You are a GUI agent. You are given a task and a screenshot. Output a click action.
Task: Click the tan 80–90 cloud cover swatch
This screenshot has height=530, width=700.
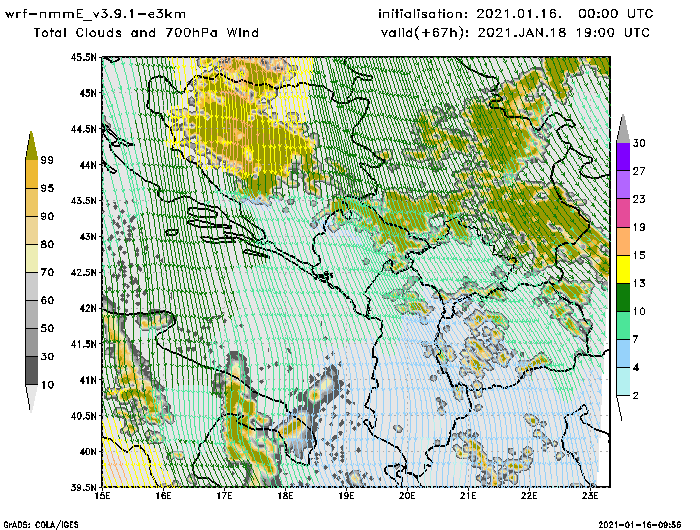[x=32, y=230]
